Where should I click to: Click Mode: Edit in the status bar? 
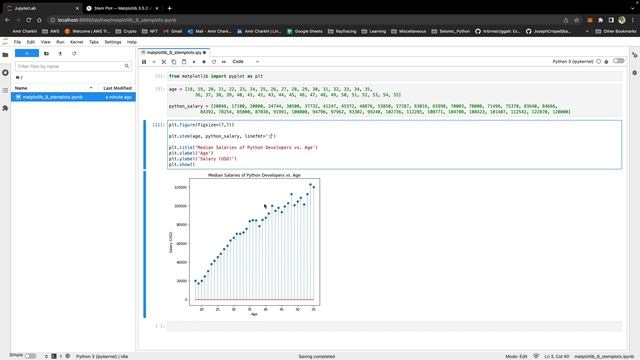pyautogui.click(x=516, y=356)
